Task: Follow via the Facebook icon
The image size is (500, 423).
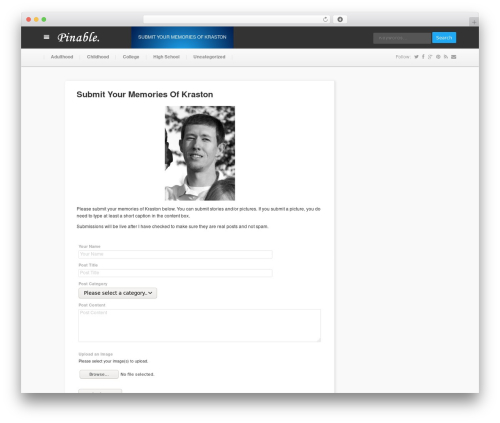Action: tap(423, 57)
